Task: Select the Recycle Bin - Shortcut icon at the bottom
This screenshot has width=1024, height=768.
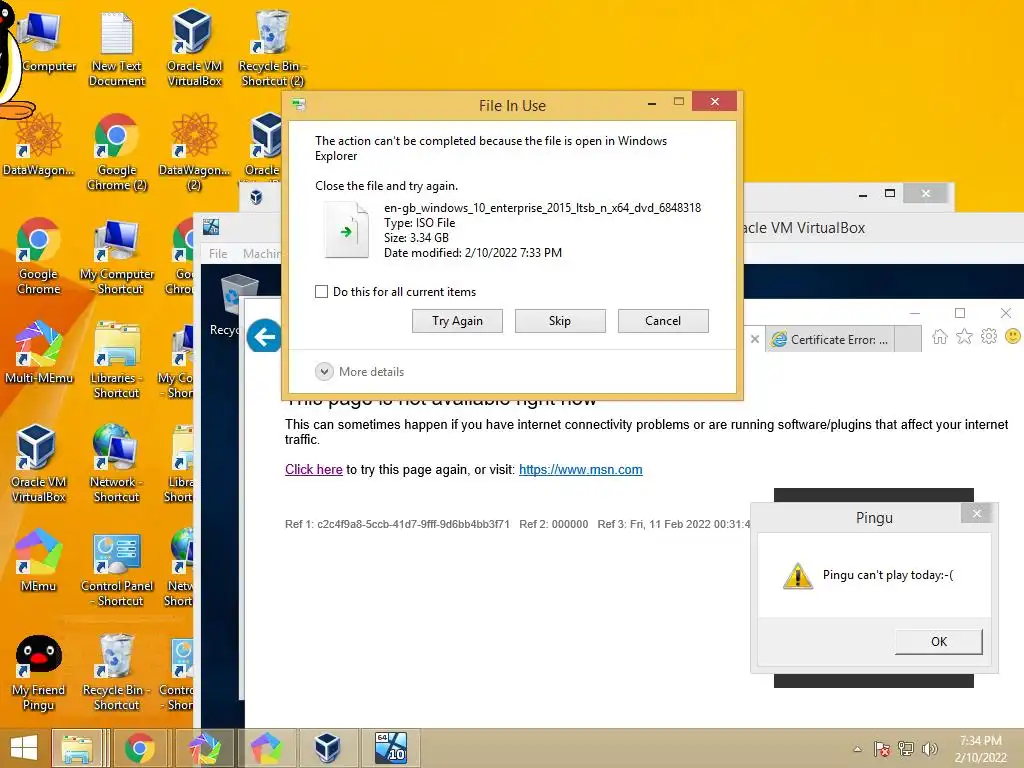Action: [116, 673]
